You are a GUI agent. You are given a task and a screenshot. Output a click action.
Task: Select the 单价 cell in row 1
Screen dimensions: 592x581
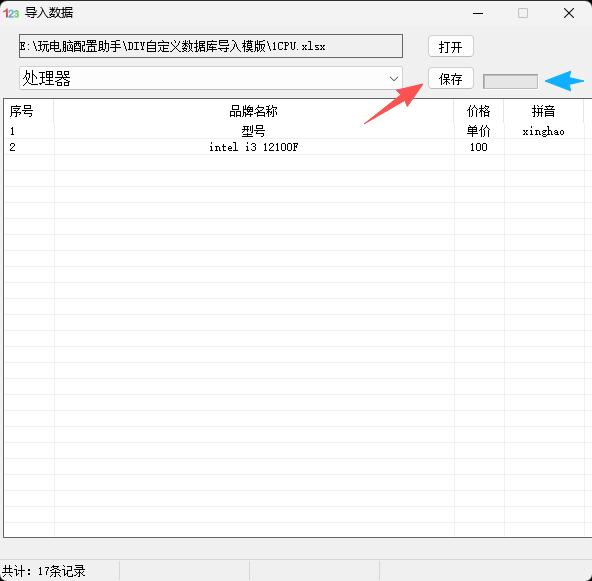pos(479,131)
